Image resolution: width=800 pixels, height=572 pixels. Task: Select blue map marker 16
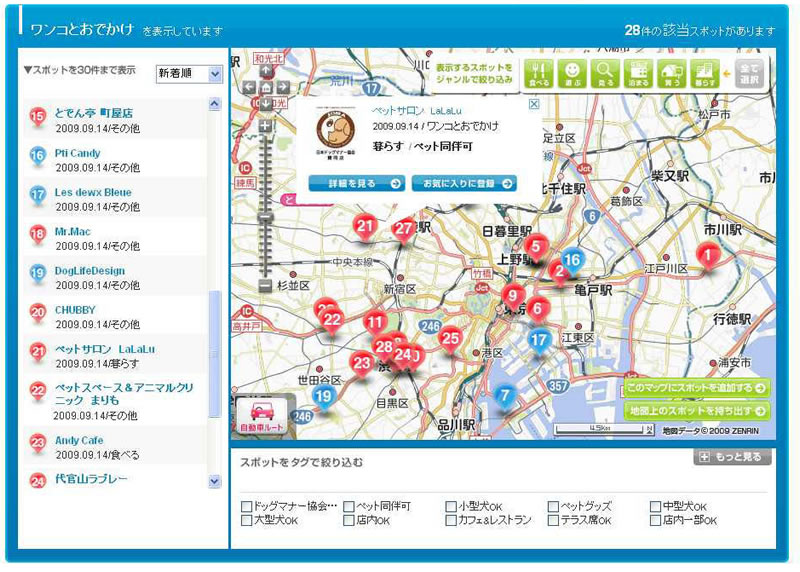point(571,261)
